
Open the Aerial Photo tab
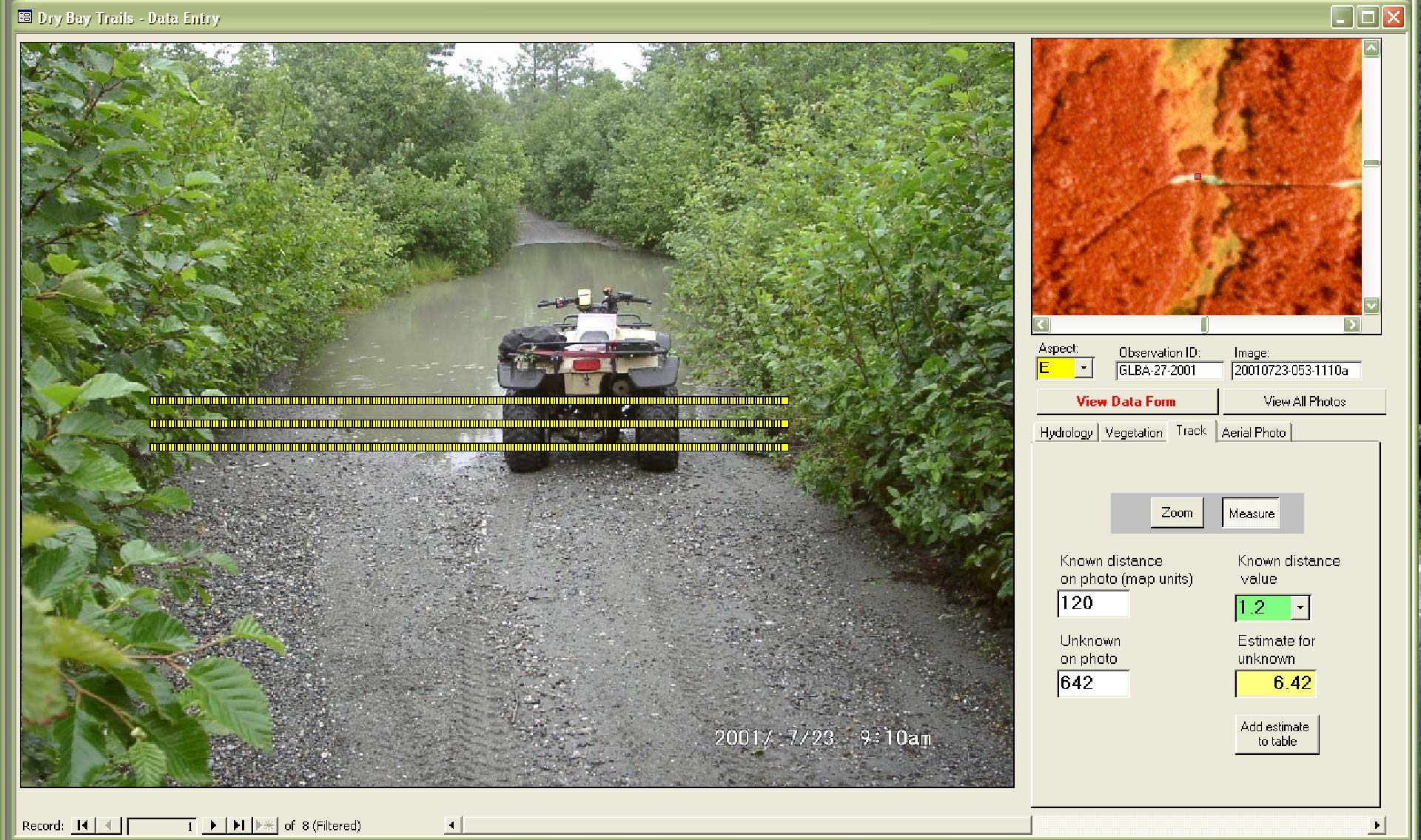click(x=1253, y=432)
